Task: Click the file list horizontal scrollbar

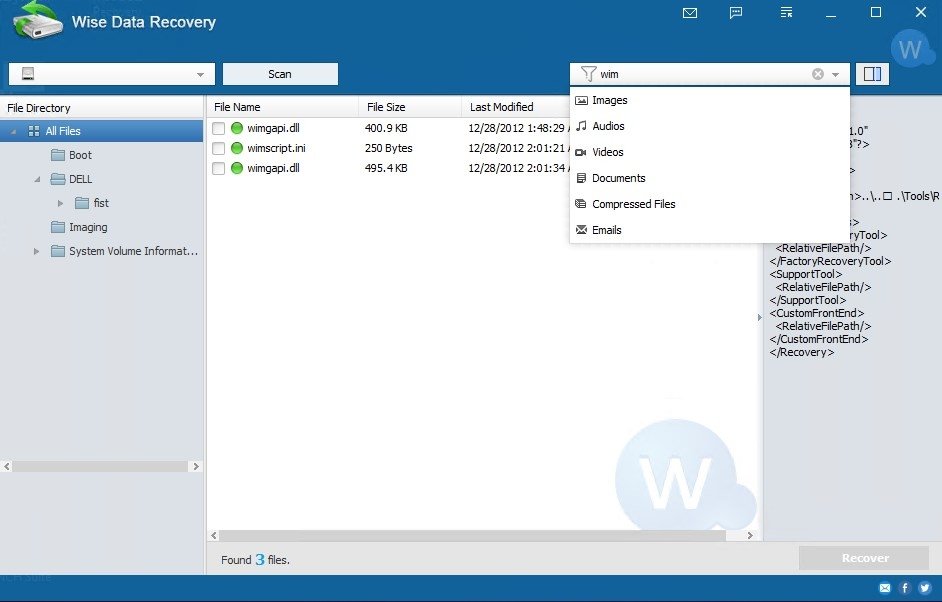Action: pos(473,535)
